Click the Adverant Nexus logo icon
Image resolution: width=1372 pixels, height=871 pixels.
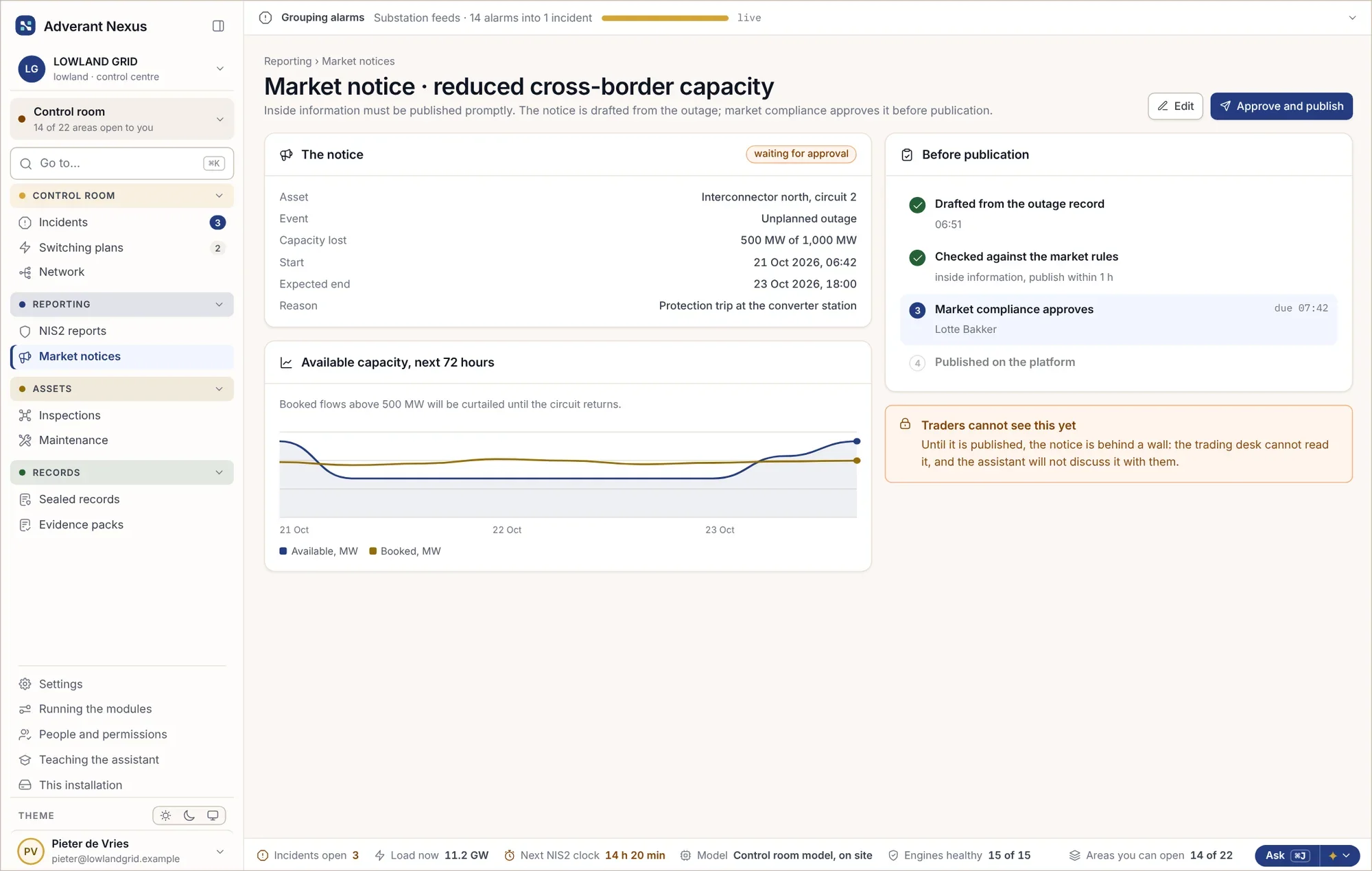[25, 26]
